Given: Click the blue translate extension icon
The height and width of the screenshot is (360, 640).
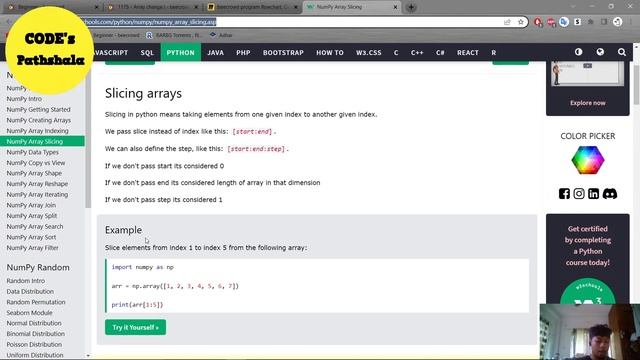Looking at the screenshot, I should 564,22.
